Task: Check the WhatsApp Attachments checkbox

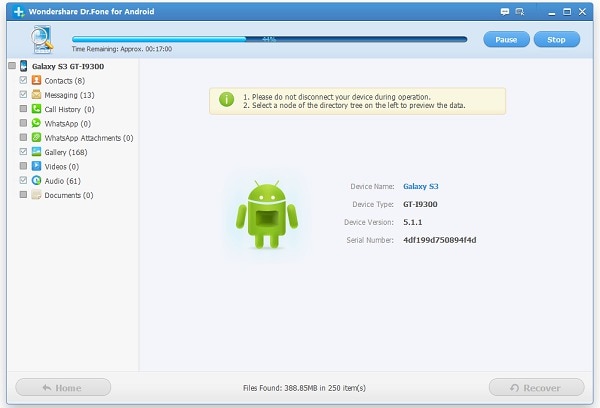Action: pyautogui.click(x=23, y=137)
